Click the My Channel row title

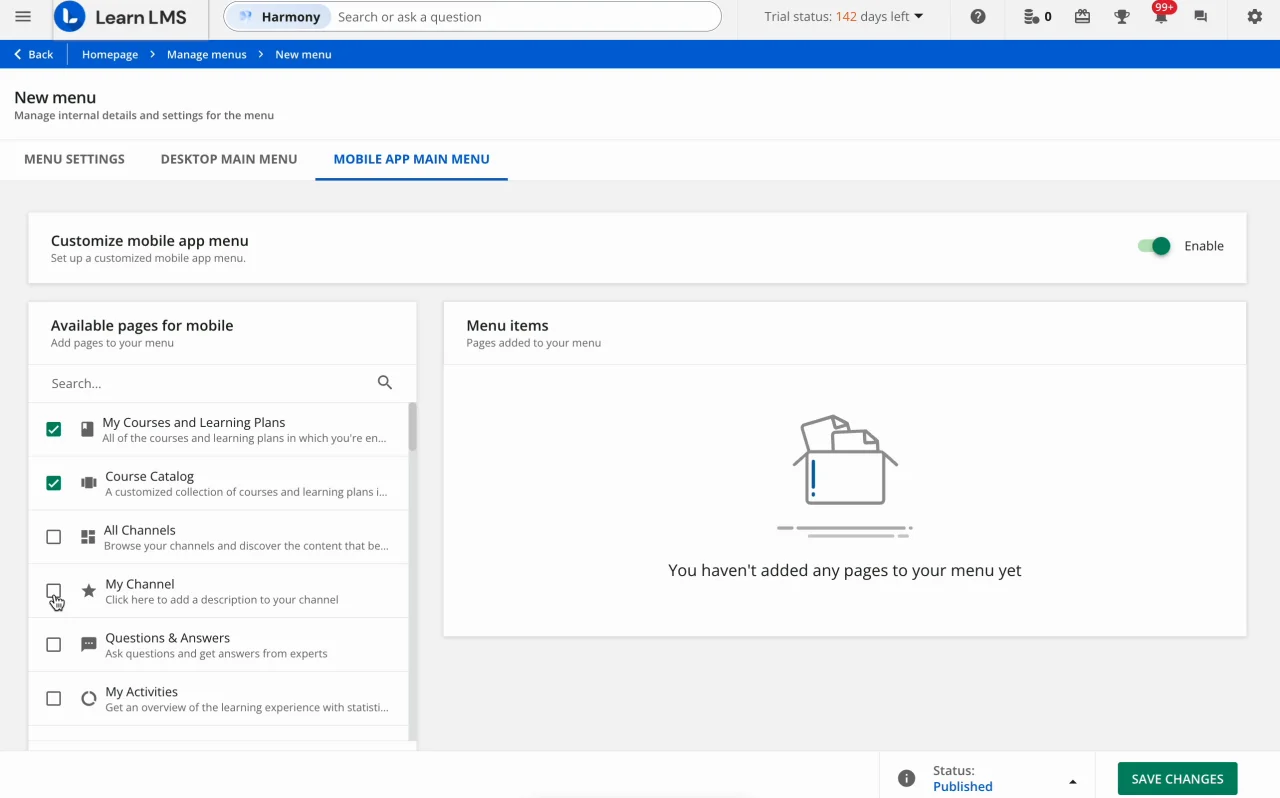pos(140,584)
